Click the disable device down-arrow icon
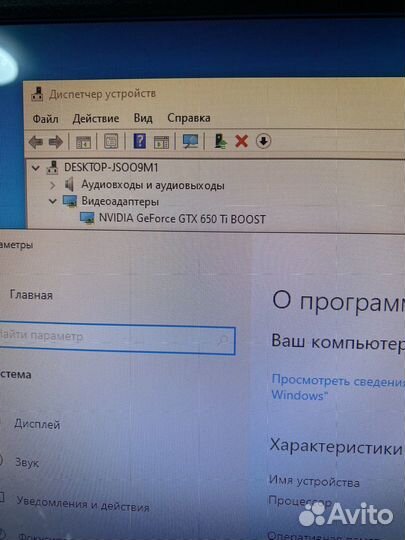Viewport: 405px width, 540px height. [263, 141]
